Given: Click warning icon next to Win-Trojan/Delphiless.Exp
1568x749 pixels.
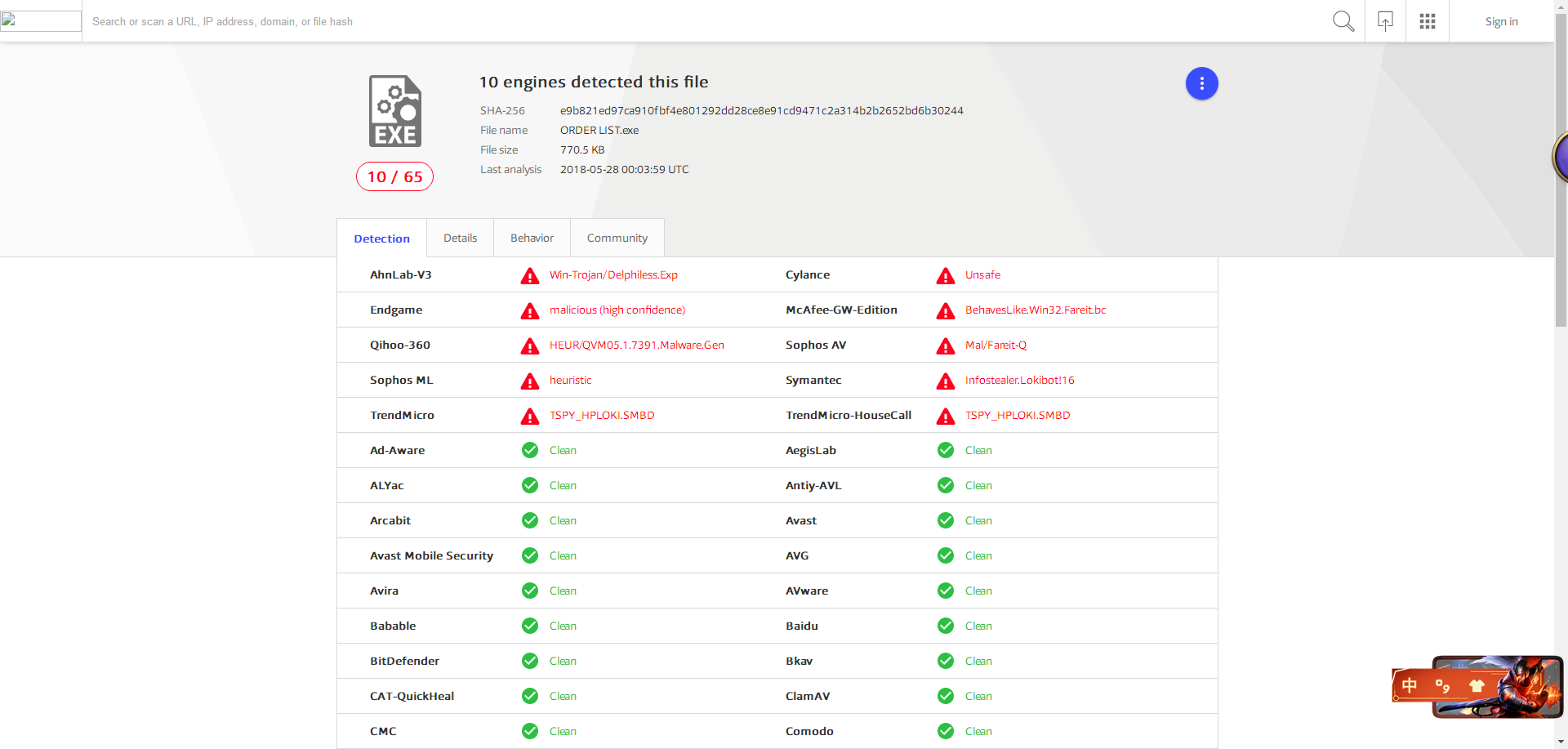Looking at the screenshot, I should [x=530, y=275].
